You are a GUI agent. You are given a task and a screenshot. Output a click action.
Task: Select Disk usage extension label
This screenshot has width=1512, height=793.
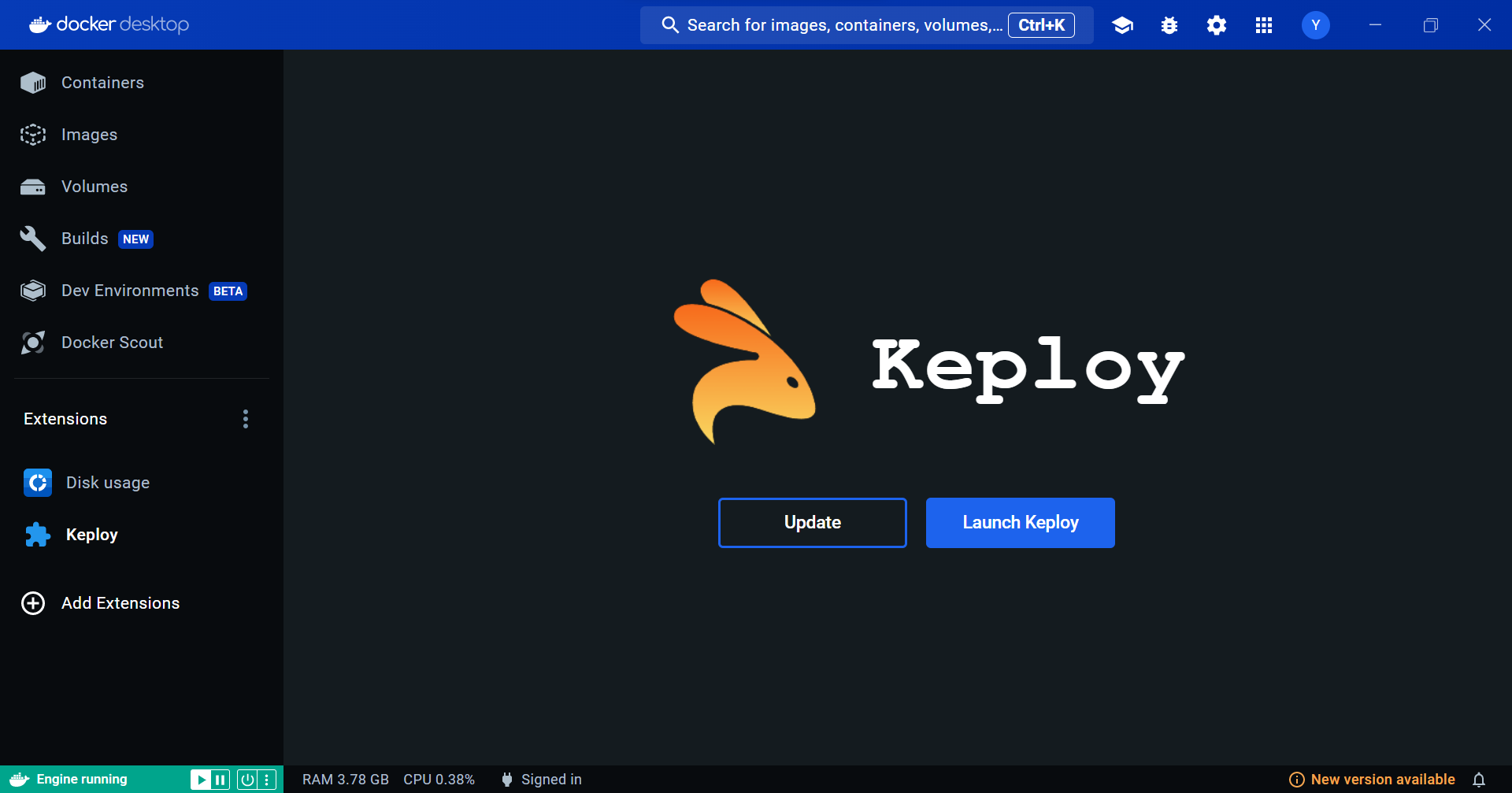click(x=108, y=483)
